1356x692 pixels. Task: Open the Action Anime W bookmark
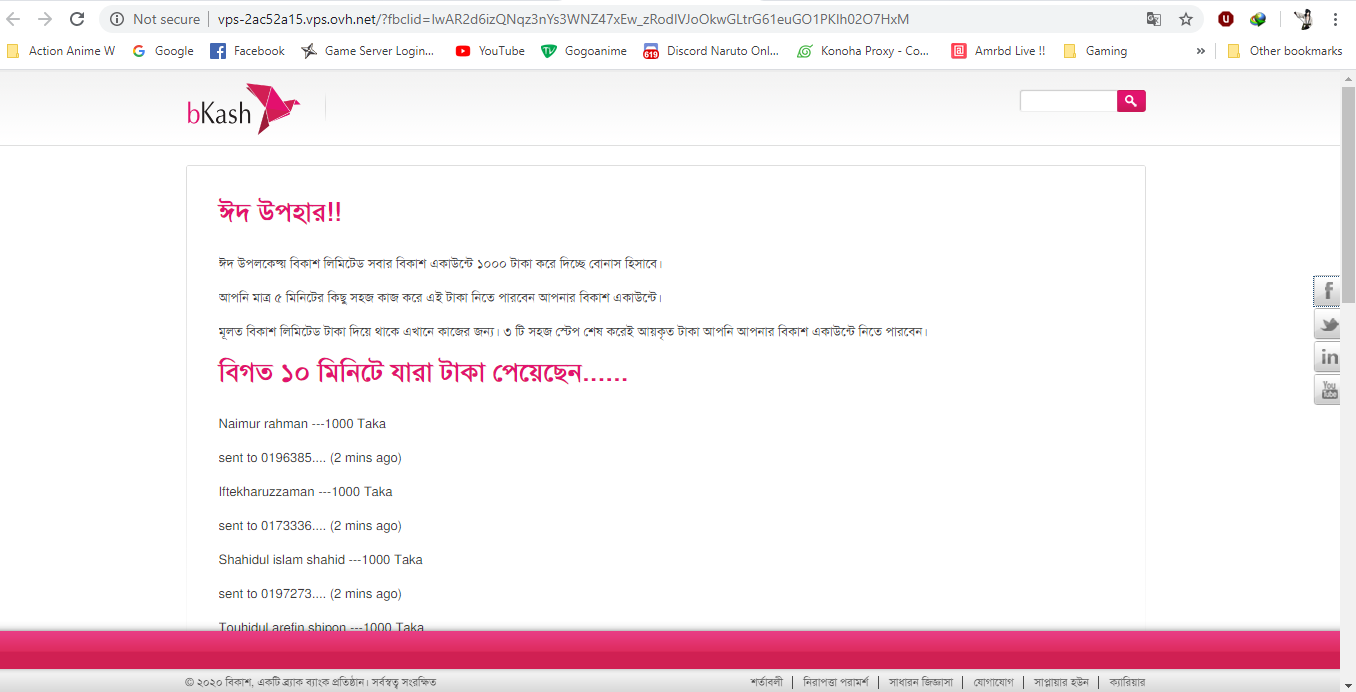coord(61,51)
